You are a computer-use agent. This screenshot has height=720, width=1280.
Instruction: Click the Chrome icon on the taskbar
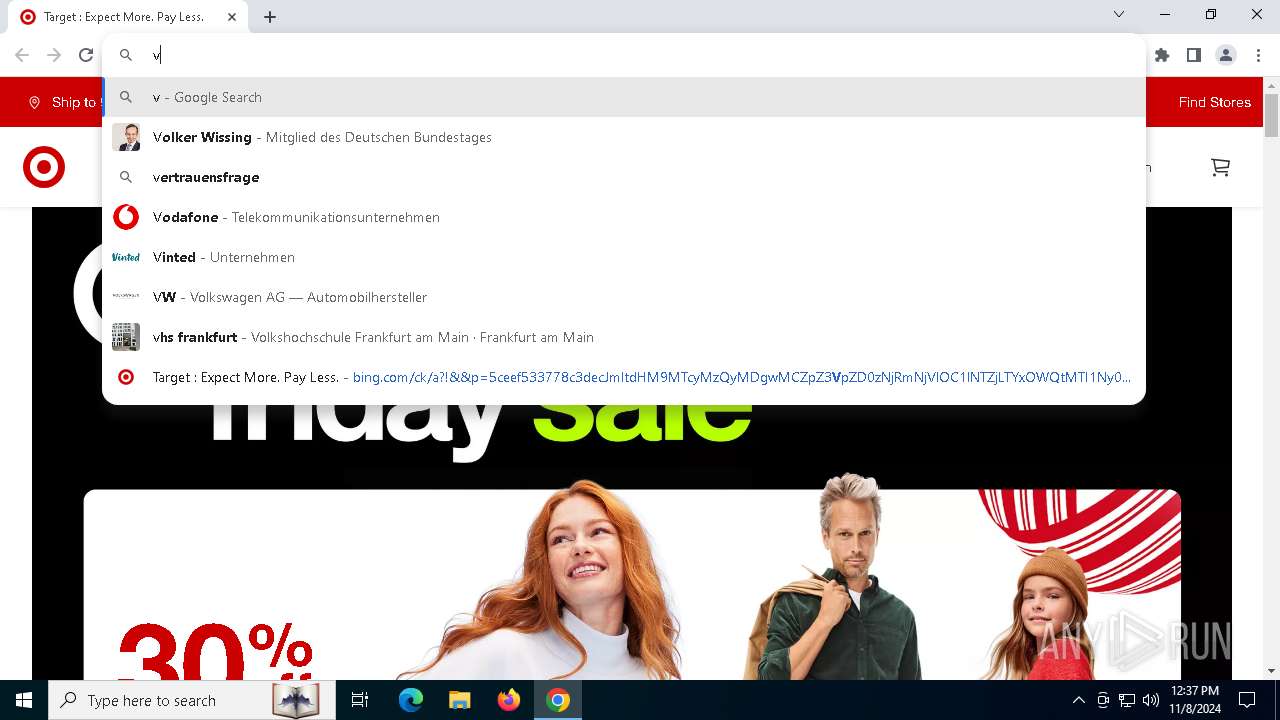pyautogui.click(x=558, y=700)
